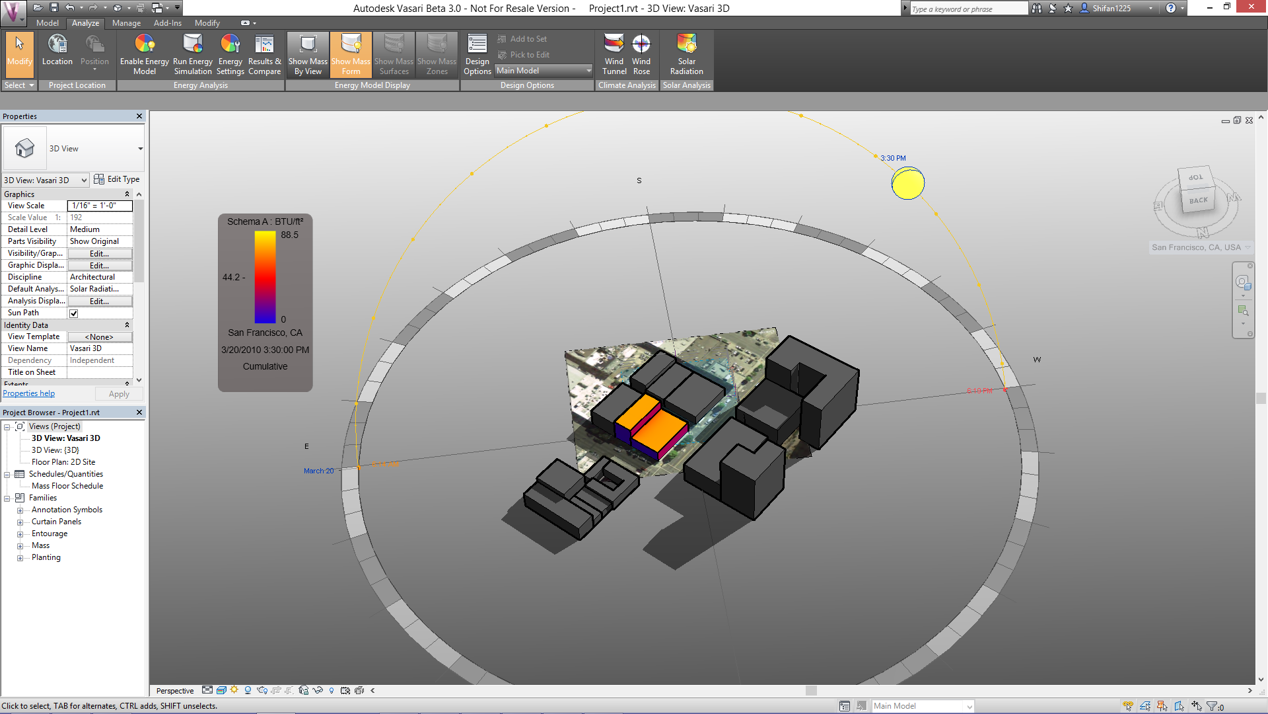1268x714 pixels.
Task: Select the Modify tool in the ribbon
Action: (19, 54)
